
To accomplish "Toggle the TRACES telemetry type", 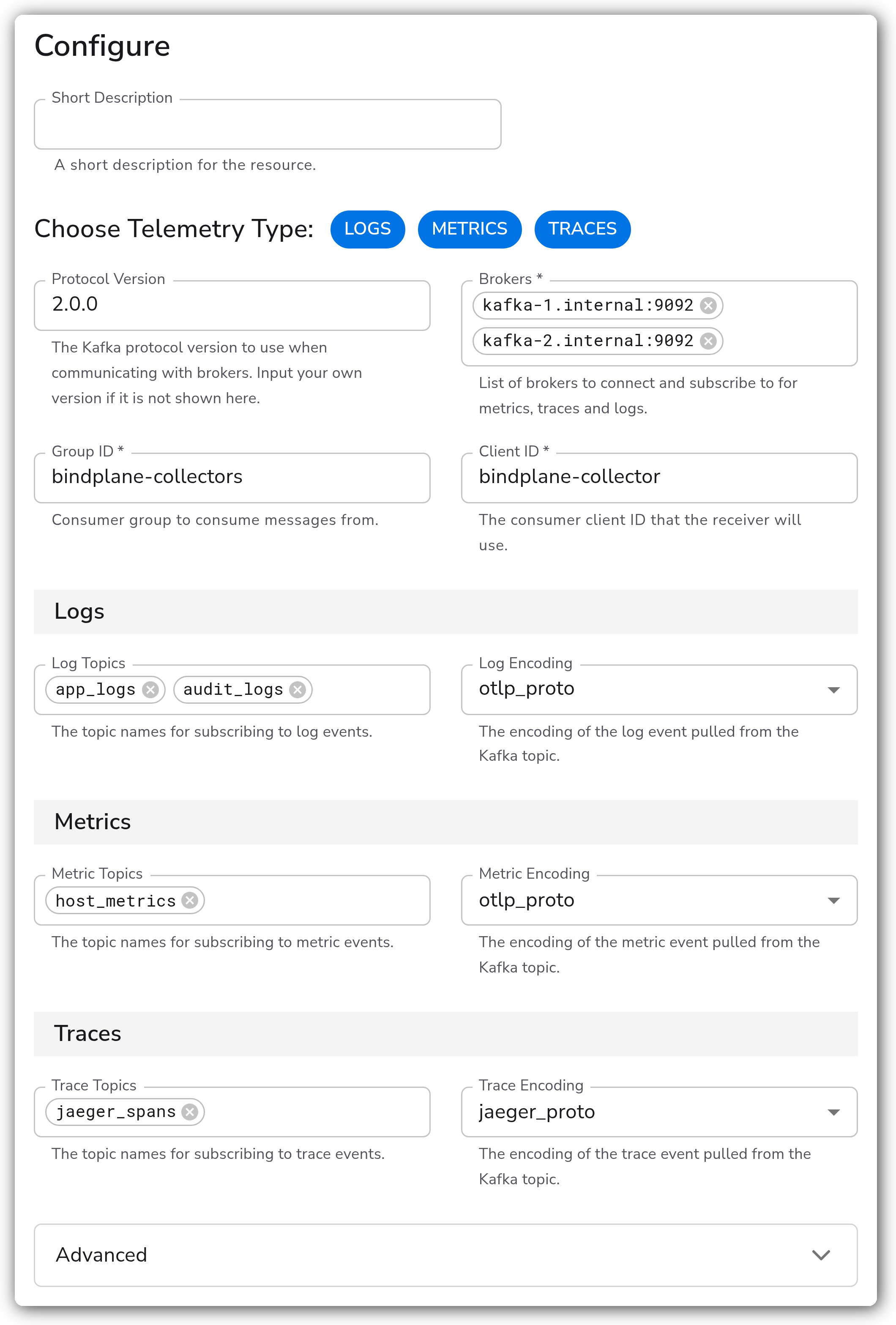I will point(582,229).
